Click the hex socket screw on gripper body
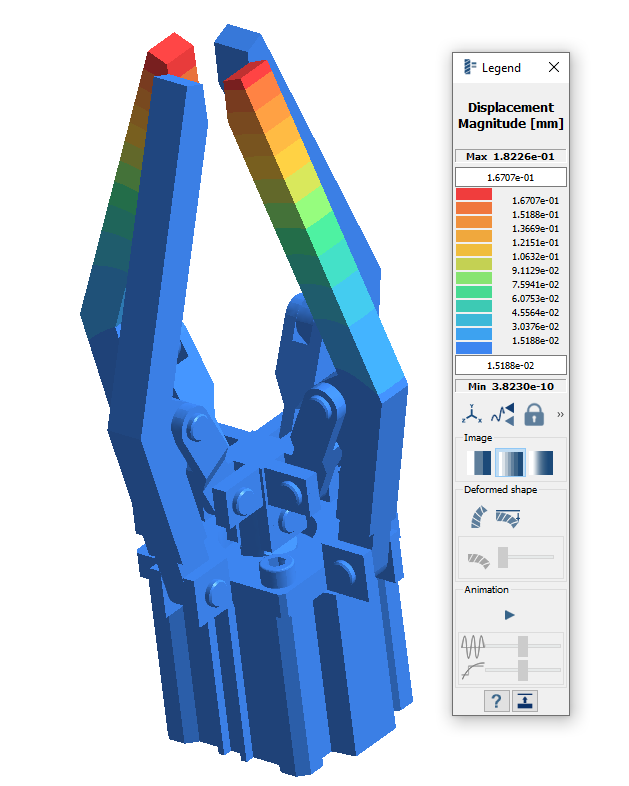The image size is (629, 786). point(277,569)
